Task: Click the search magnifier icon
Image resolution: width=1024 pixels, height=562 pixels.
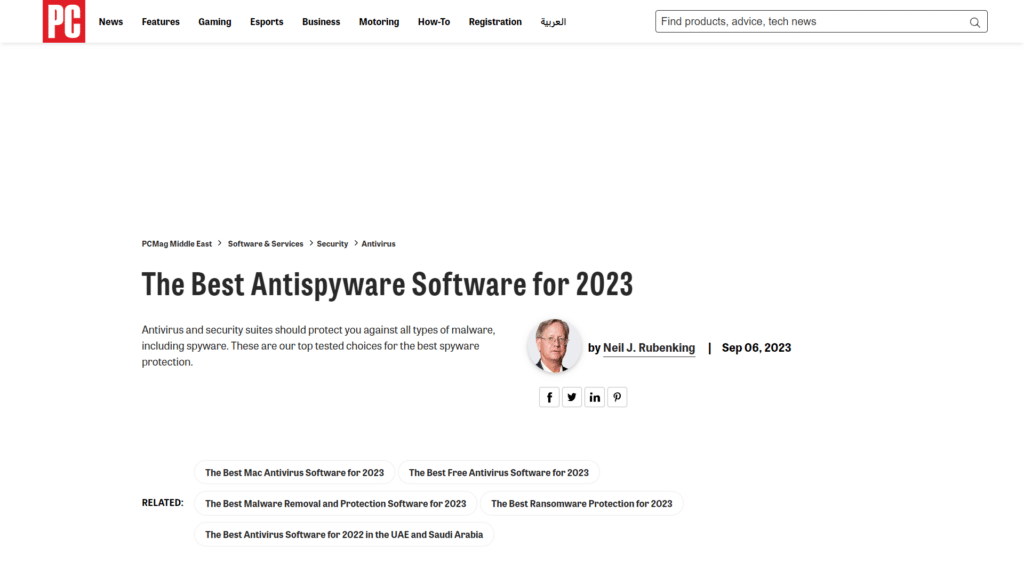Action: click(x=974, y=22)
